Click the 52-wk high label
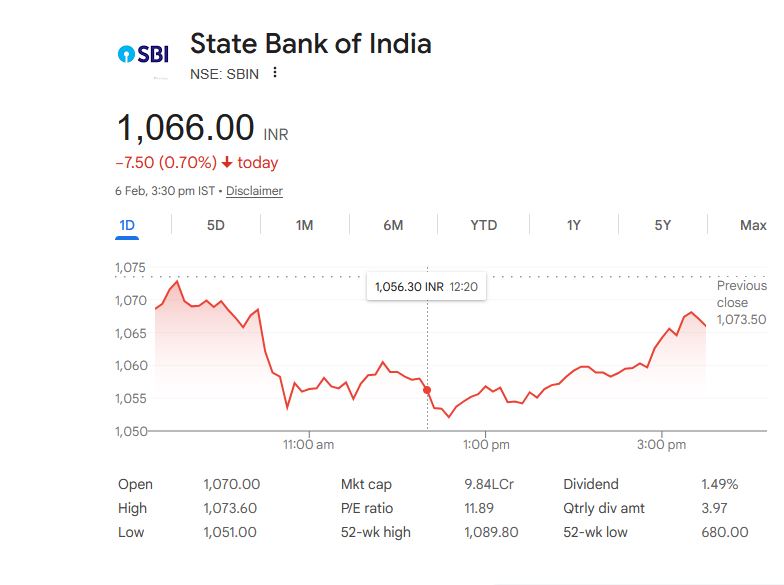The image size is (784, 585). coord(375,532)
